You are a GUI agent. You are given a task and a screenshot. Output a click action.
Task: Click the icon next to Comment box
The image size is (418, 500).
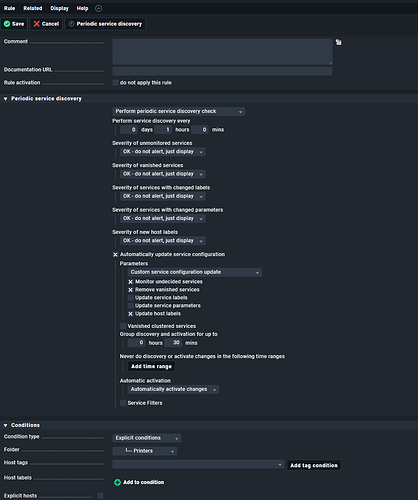click(339, 42)
